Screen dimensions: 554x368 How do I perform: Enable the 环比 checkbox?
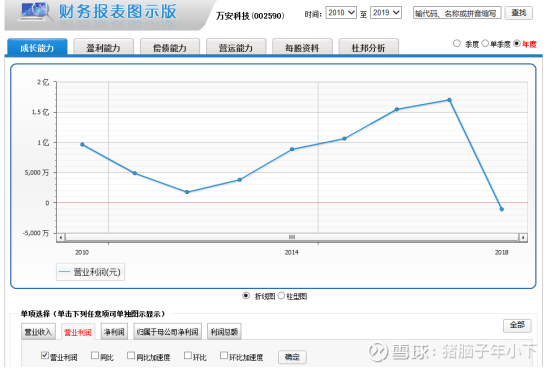click(188, 355)
